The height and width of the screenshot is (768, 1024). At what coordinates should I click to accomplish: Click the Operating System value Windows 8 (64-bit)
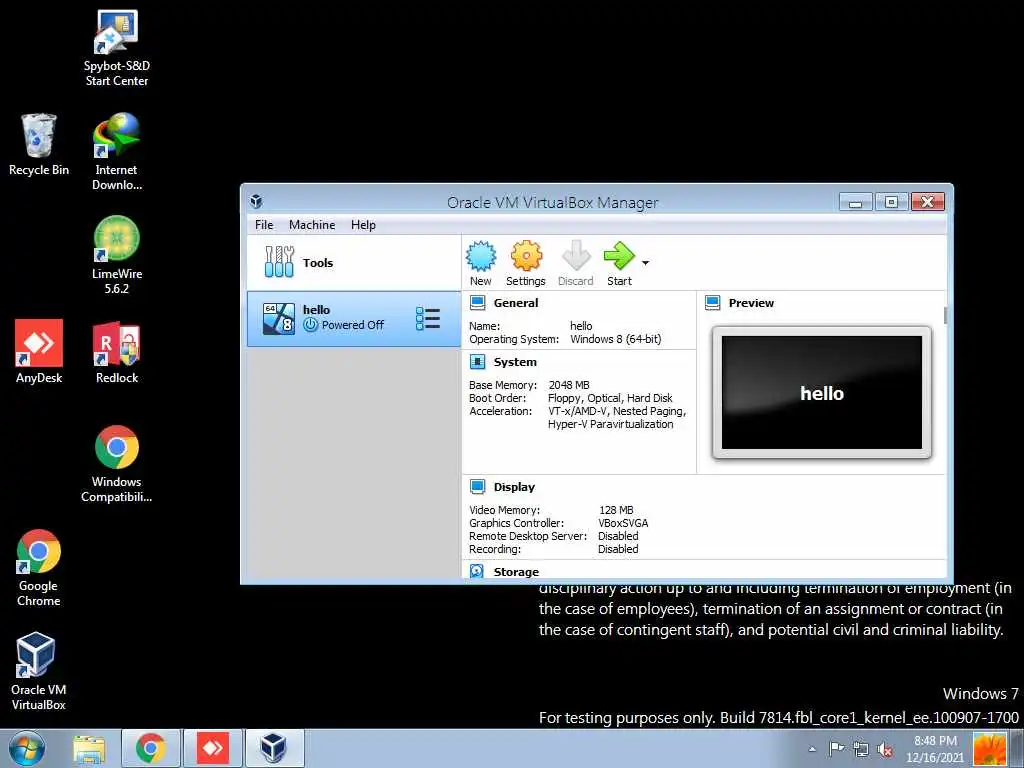pyautogui.click(x=616, y=339)
